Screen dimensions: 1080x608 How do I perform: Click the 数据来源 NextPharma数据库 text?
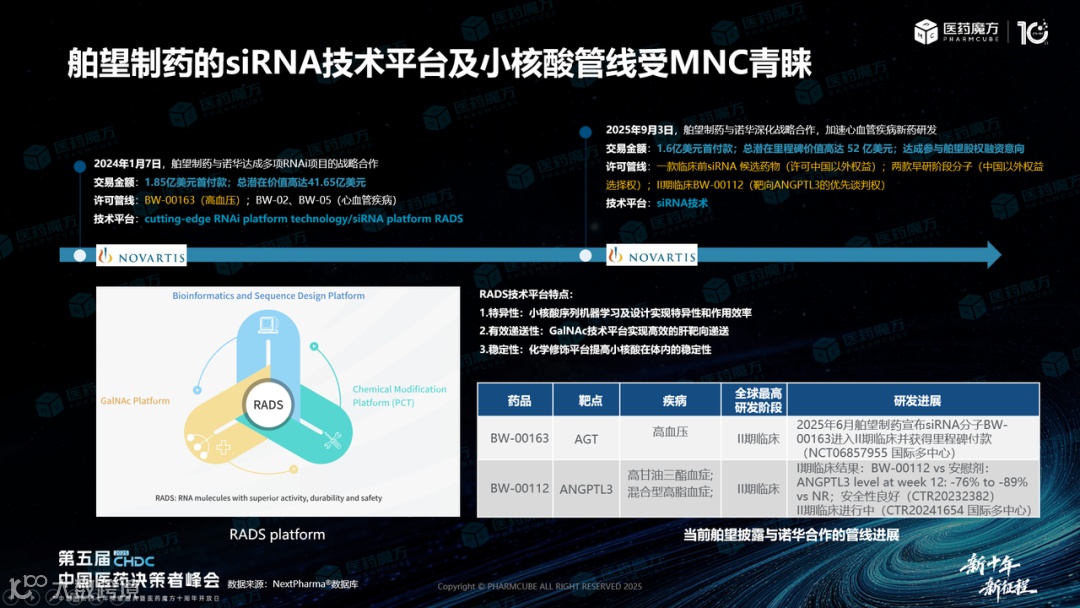click(293, 584)
